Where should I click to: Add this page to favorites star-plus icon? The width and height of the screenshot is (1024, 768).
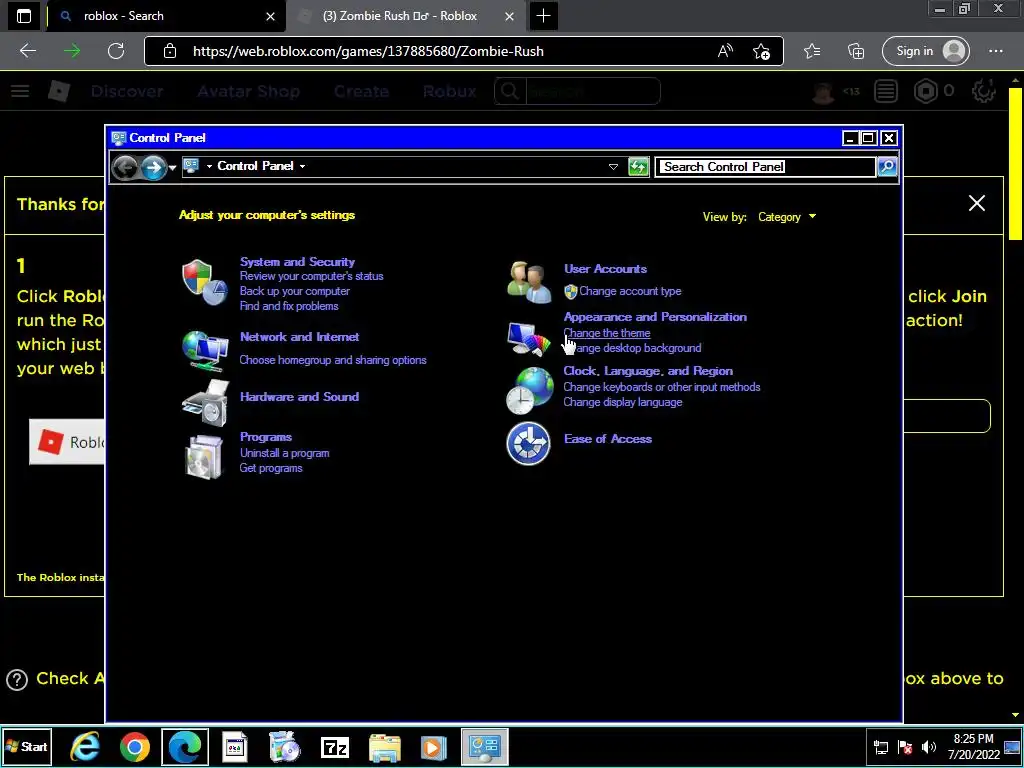761,52
